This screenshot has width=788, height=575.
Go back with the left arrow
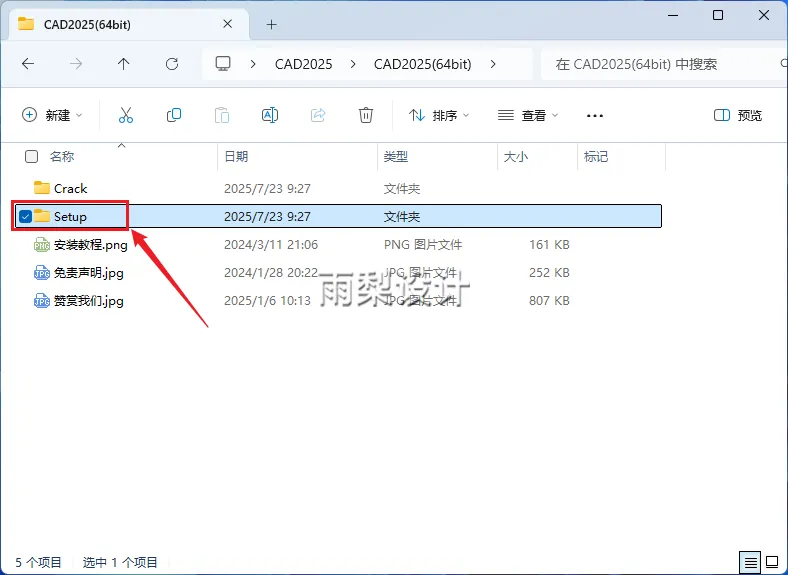28,64
